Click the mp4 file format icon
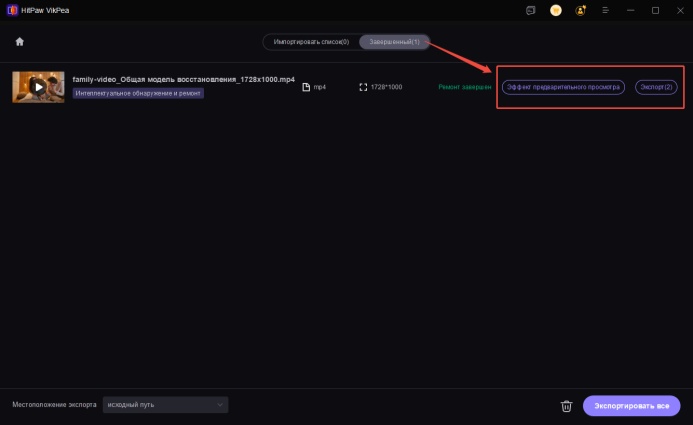693x425 pixels. pyautogui.click(x=306, y=87)
